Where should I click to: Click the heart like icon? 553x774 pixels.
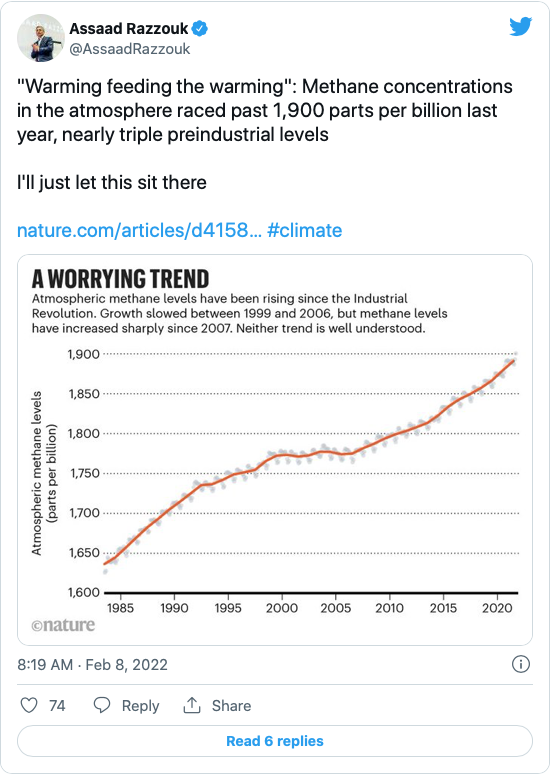29,705
